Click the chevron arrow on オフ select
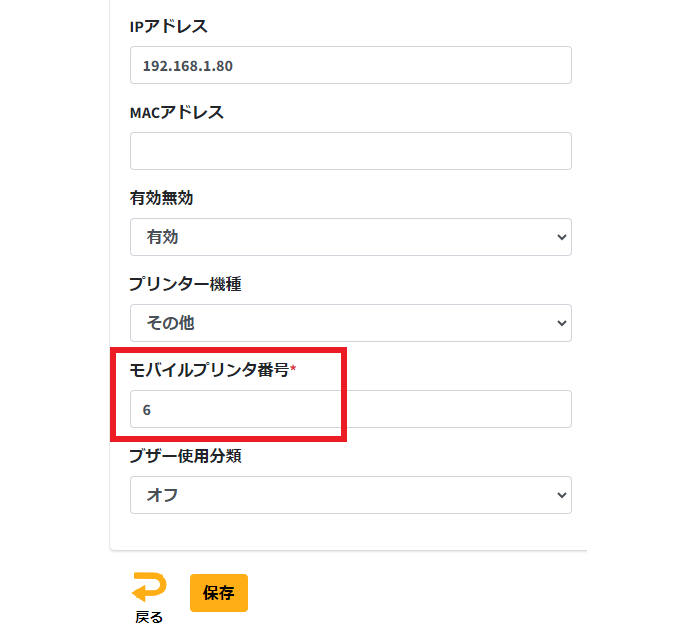 (559, 495)
